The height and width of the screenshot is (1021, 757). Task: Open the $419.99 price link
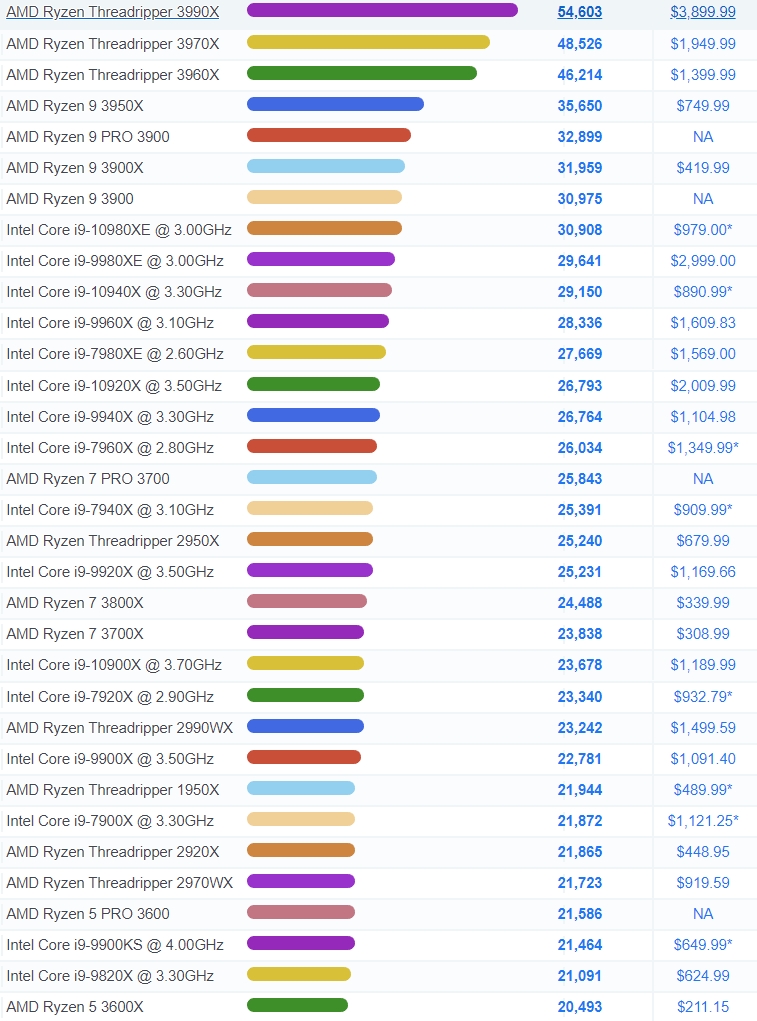pos(703,167)
